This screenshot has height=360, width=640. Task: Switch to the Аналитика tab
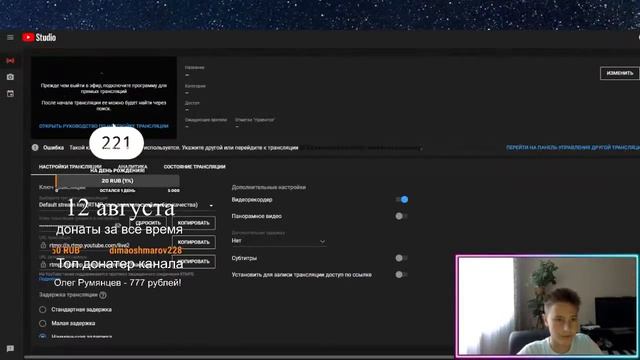(132, 167)
